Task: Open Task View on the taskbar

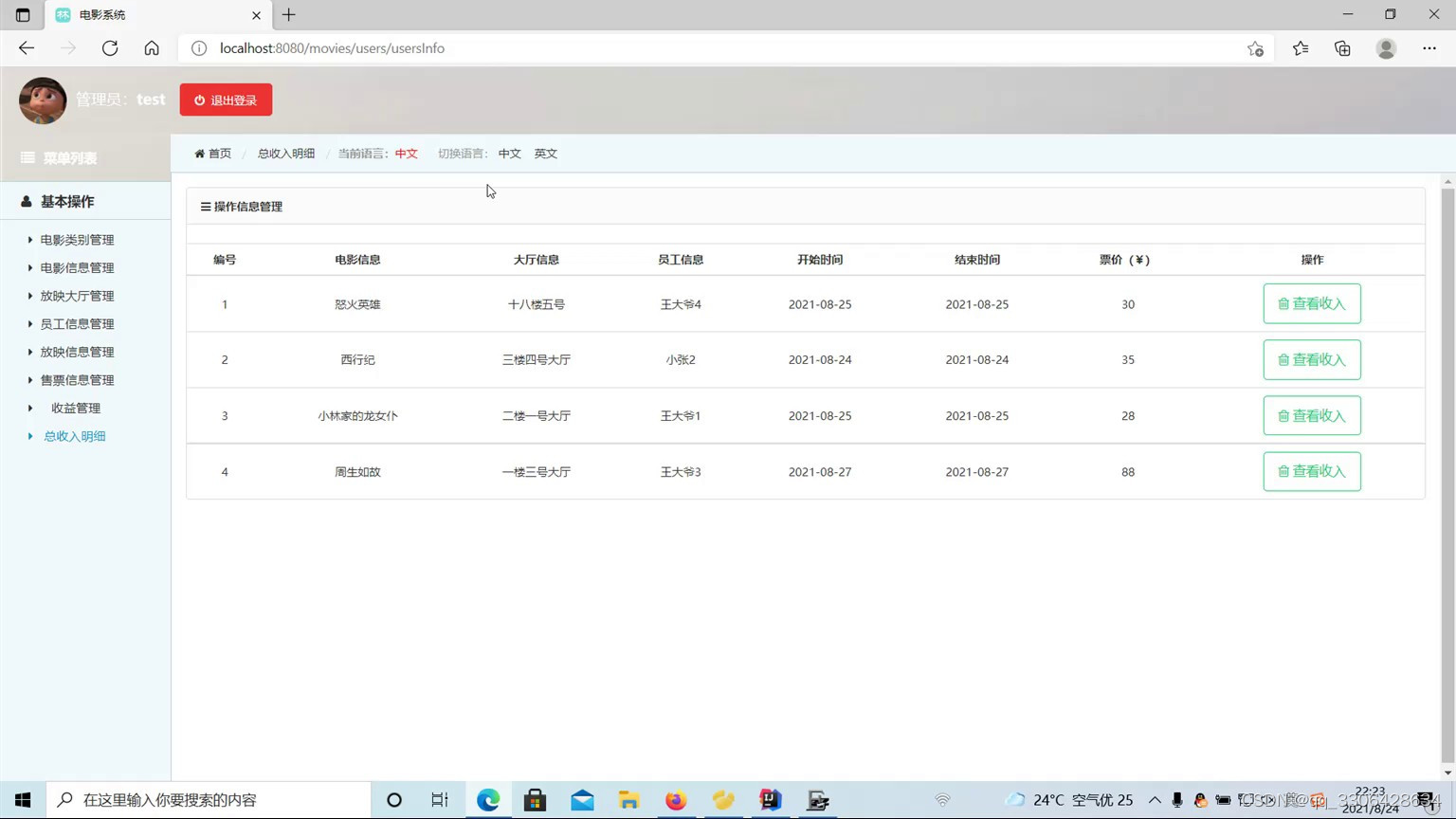Action: (440, 800)
